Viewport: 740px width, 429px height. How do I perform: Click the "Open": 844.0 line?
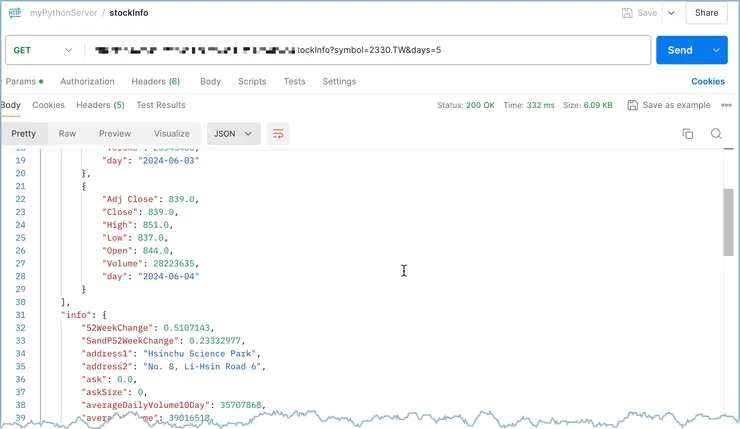pyautogui.click(x=137, y=251)
